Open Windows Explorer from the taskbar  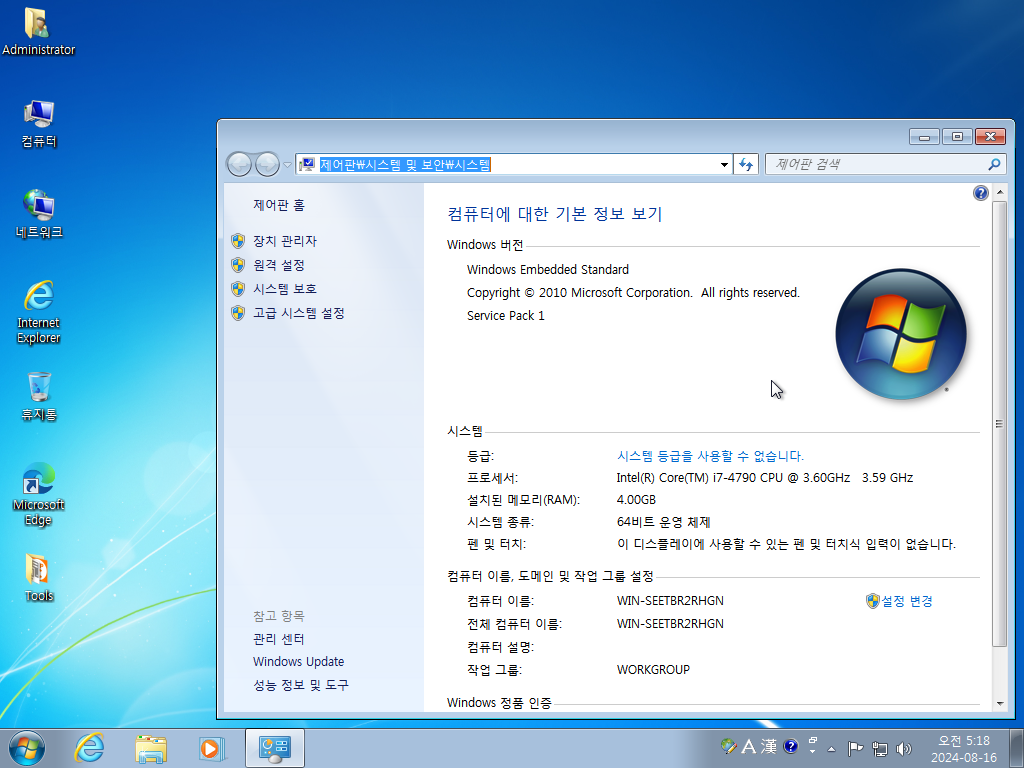pos(151,748)
